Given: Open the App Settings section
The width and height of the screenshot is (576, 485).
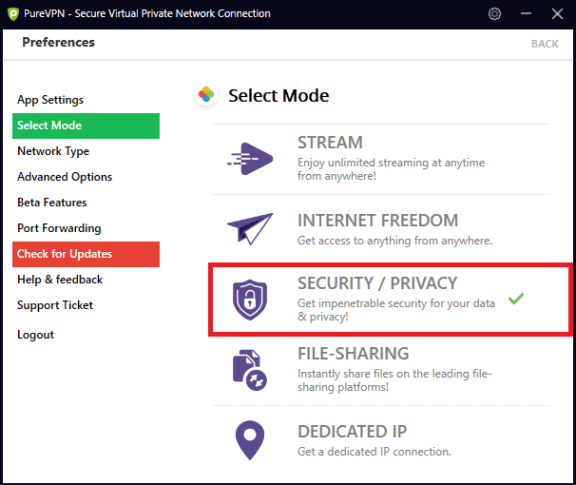Looking at the screenshot, I should pos(50,100).
